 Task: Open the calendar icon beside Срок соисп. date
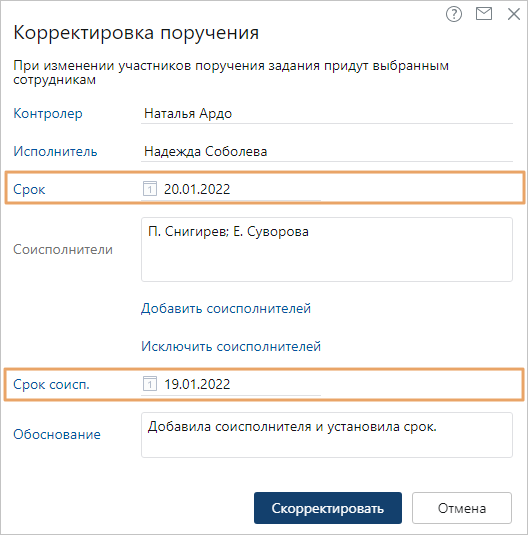pos(149,384)
